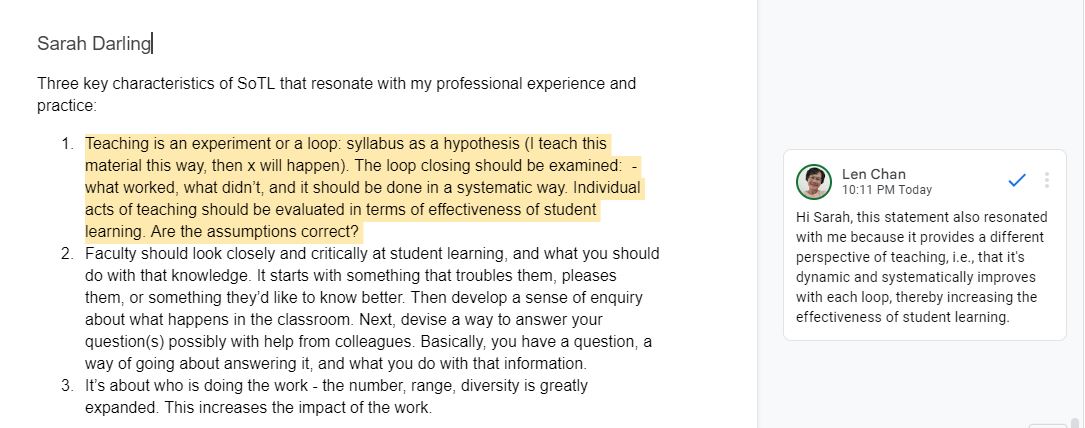Image resolution: width=1085 pixels, height=428 pixels.
Task: Place cursor in the Sarah Darling heading
Action: coord(93,44)
